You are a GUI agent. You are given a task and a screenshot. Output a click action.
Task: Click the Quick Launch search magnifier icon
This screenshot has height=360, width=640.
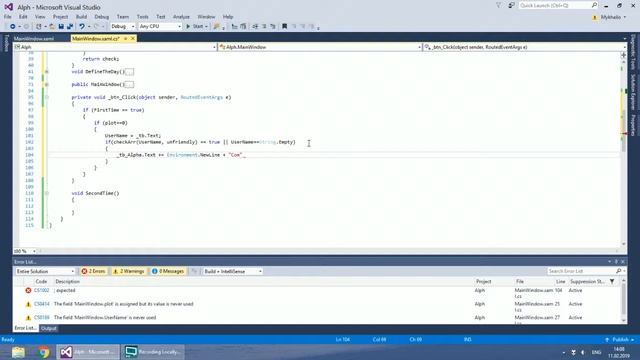[x=594, y=5]
